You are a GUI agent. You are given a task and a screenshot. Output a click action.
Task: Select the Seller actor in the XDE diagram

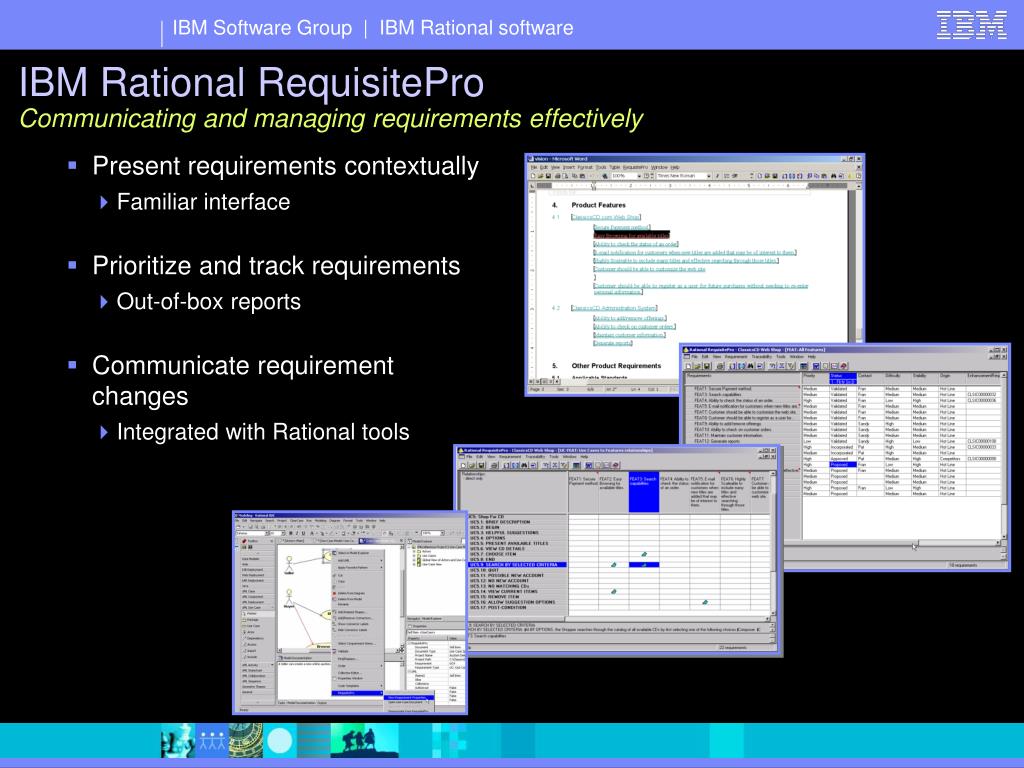tap(289, 566)
